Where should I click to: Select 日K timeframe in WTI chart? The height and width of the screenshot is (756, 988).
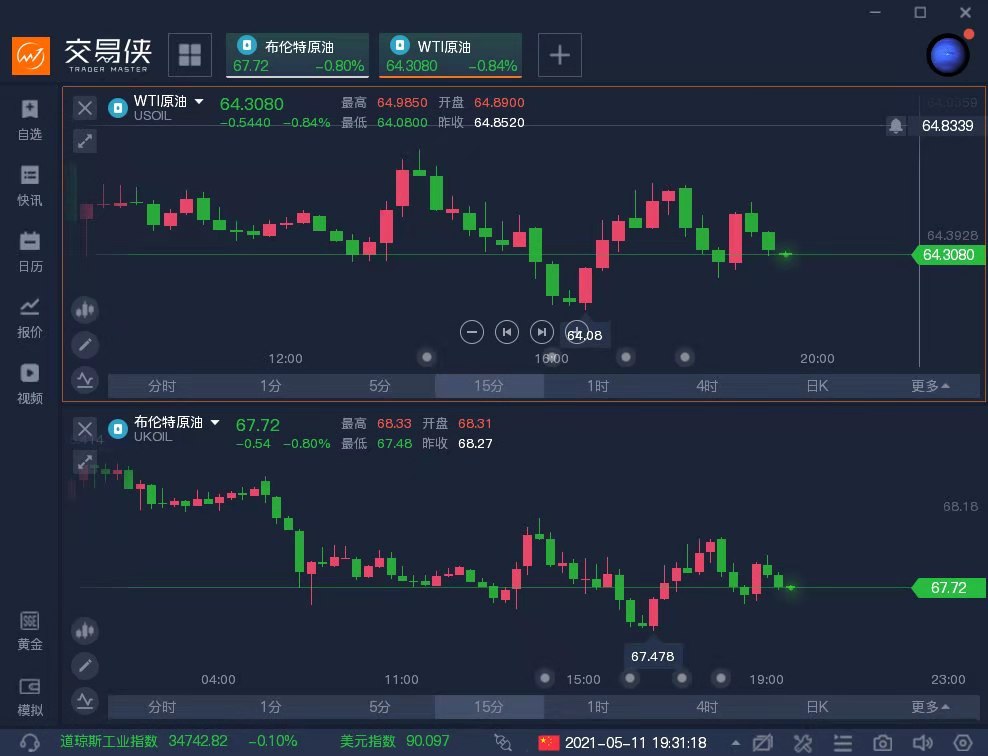tap(817, 386)
